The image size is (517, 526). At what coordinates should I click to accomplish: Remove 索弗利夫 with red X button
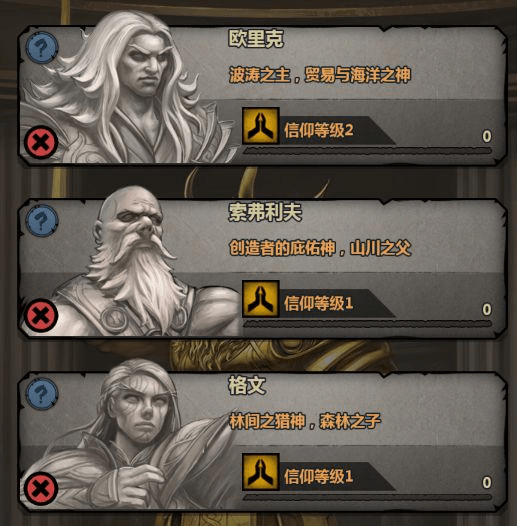(x=41, y=315)
